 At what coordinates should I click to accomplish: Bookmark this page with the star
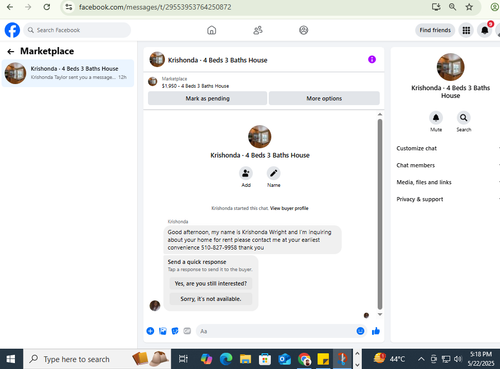(x=469, y=7)
